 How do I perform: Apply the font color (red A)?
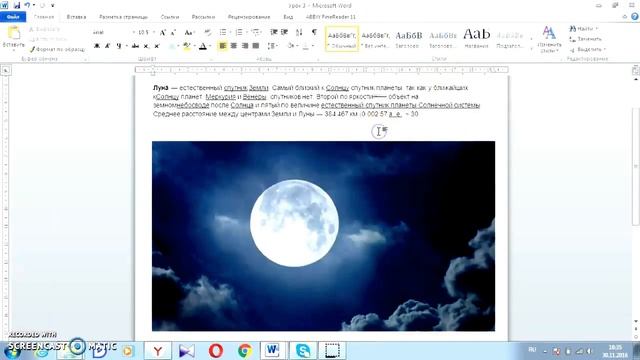tap(203, 46)
